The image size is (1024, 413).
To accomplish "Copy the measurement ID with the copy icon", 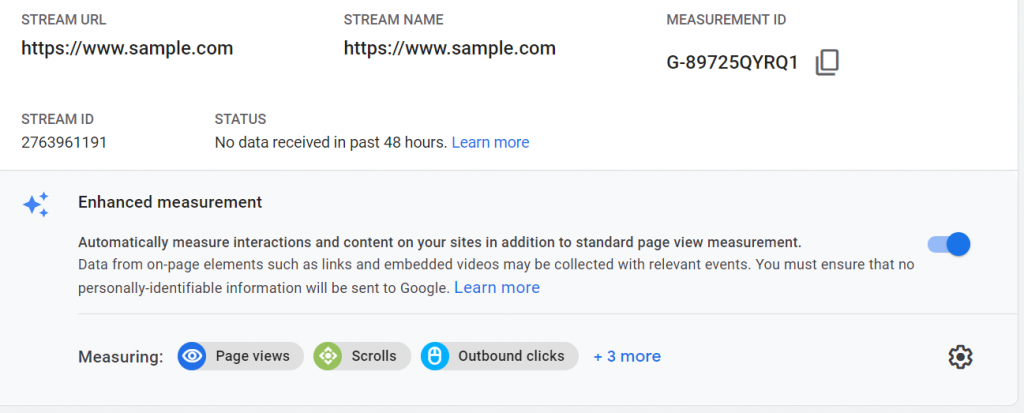I will click(827, 63).
